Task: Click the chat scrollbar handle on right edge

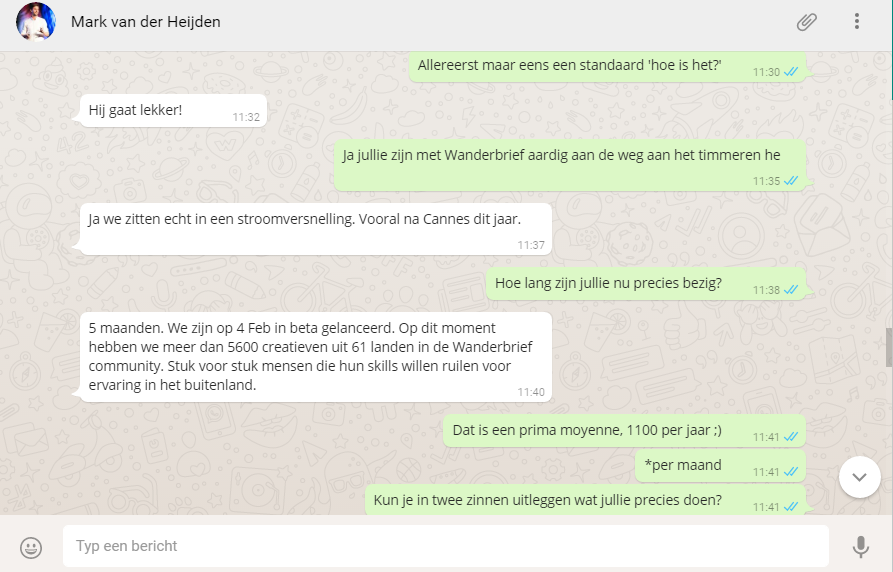Action: click(889, 348)
